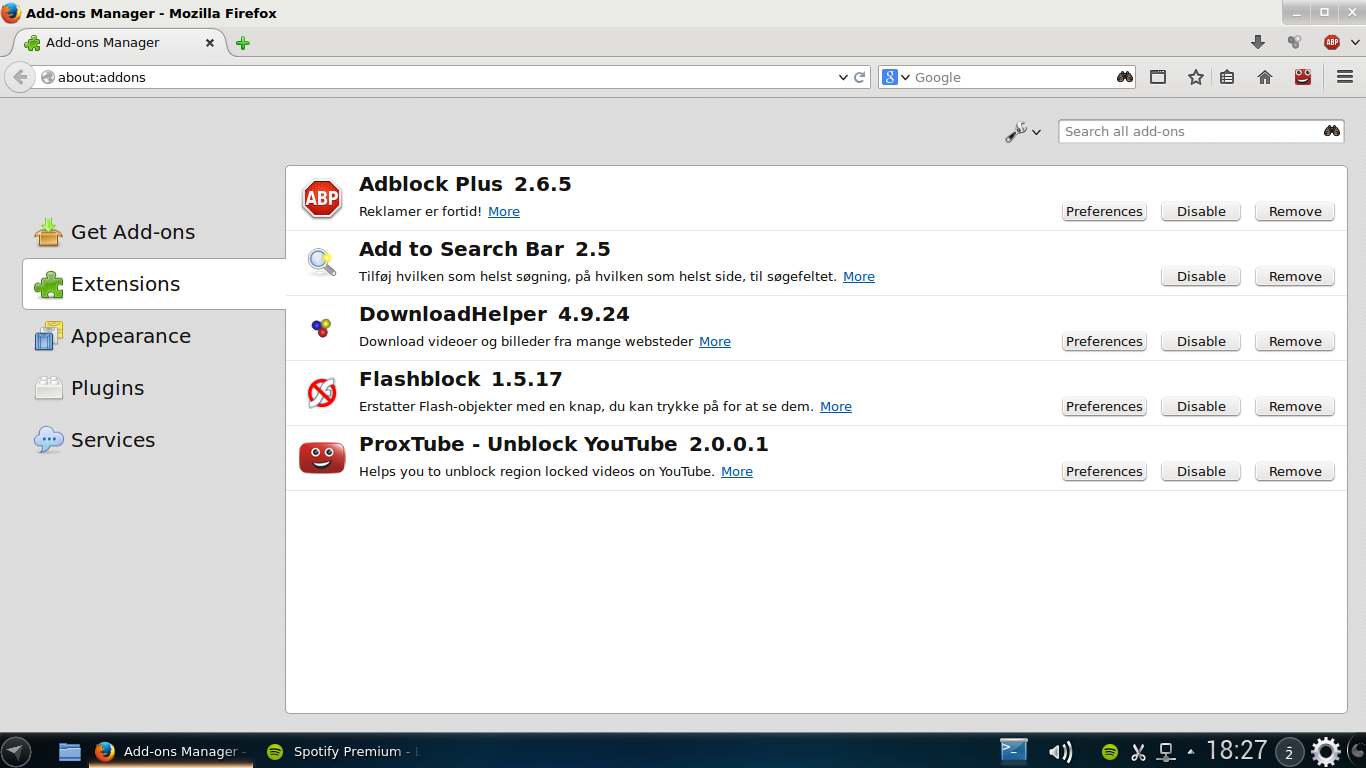Open DownloadHelper Preferences
Screen dimensions: 1366x768
1104,341
